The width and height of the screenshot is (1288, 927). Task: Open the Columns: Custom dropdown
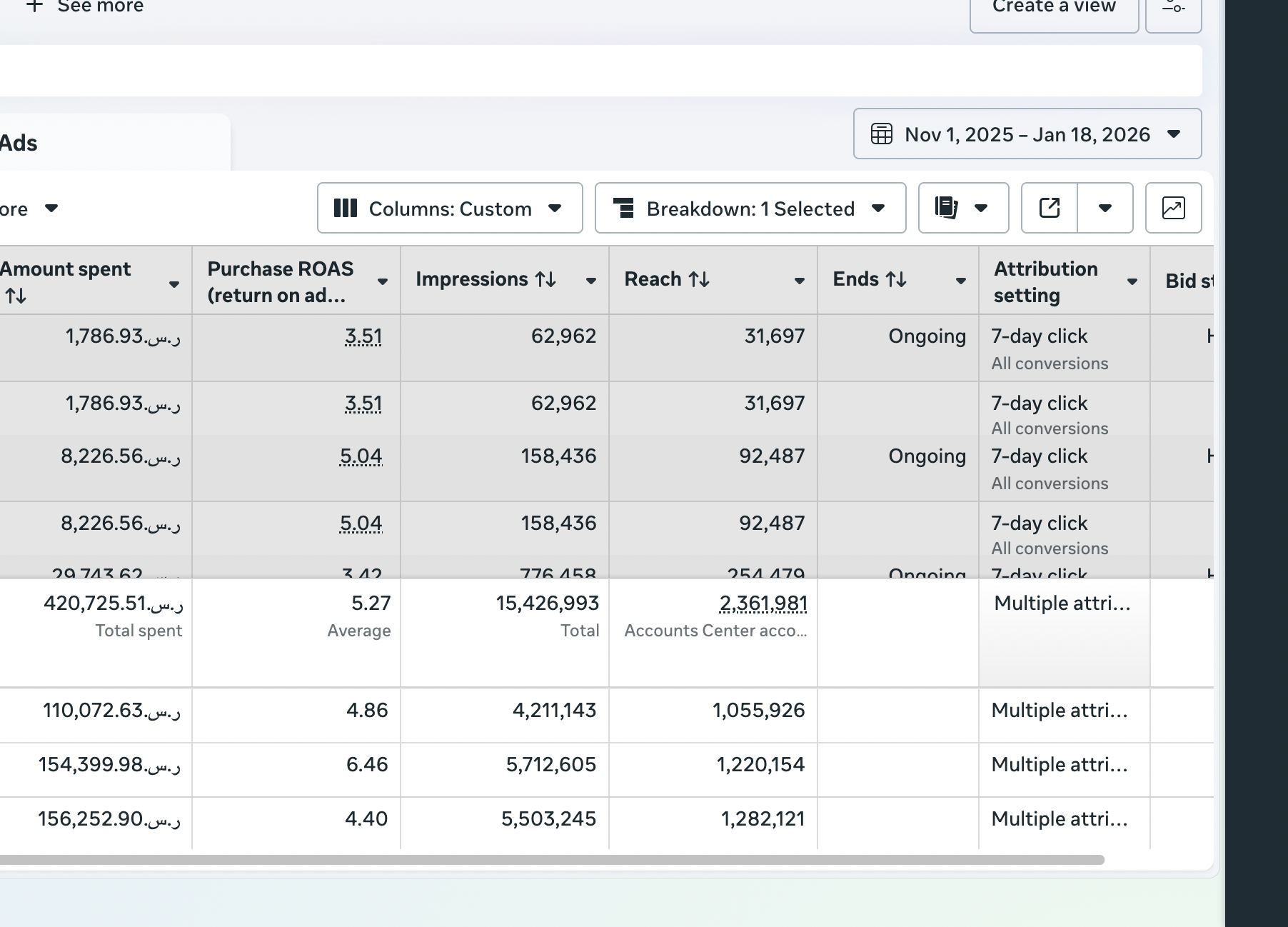[450, 208]
